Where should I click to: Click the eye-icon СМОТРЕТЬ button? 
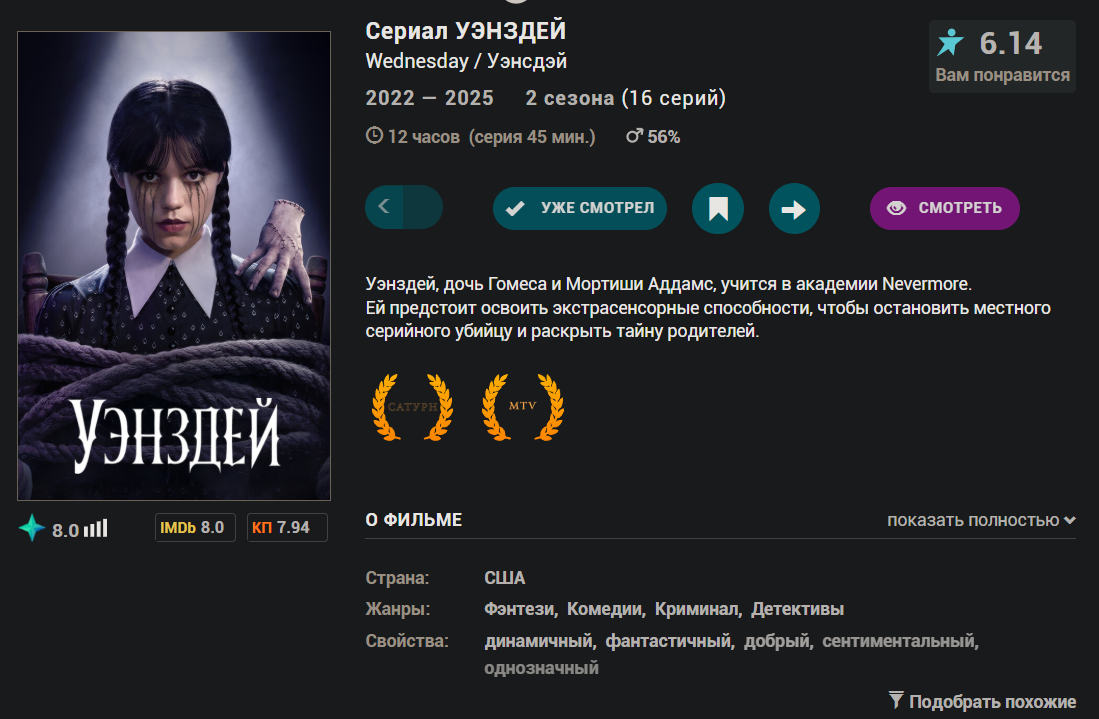pos(944,208)
